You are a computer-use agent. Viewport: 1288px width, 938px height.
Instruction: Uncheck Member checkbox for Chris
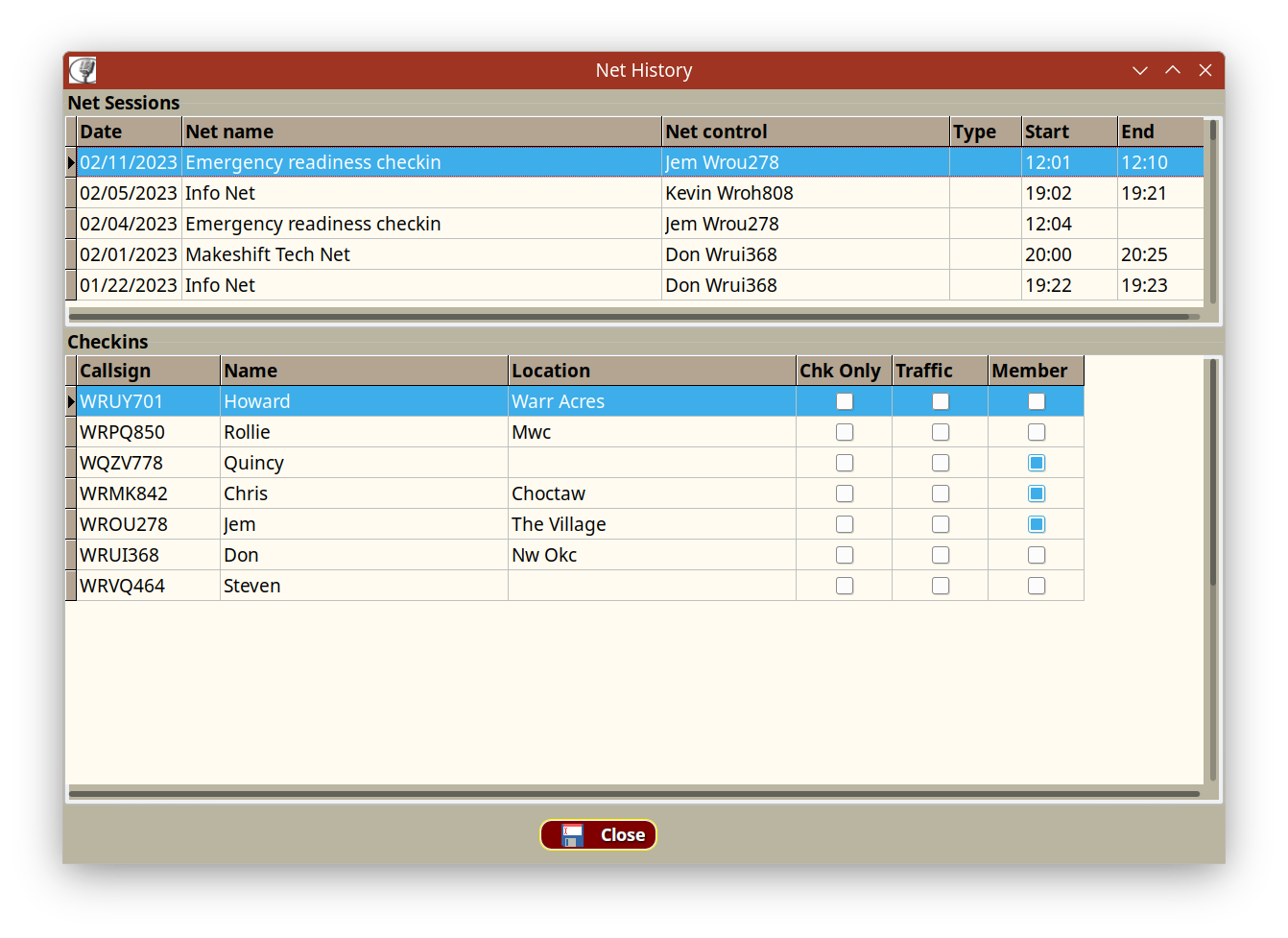point(1037,493)
